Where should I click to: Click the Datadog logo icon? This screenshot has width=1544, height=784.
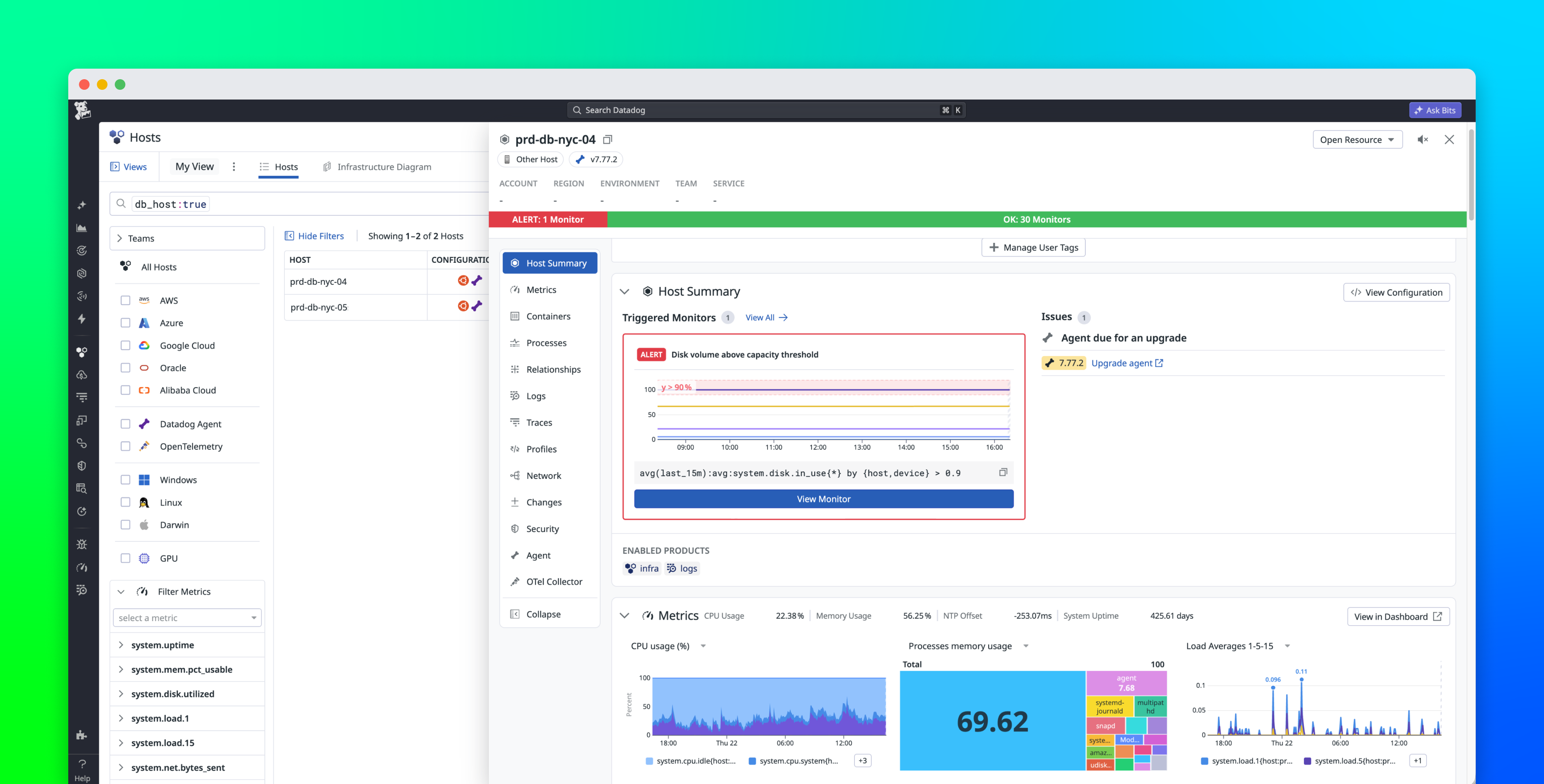click(x=82, y=110)
